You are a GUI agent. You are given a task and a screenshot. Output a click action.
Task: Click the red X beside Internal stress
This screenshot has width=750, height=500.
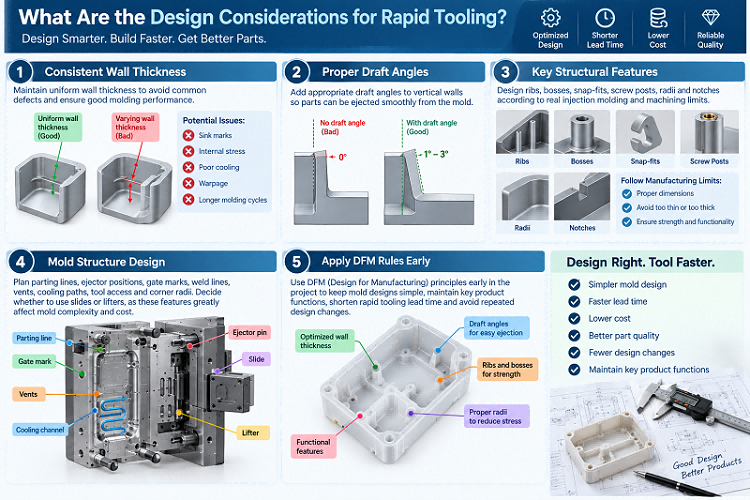coord(188,151)
